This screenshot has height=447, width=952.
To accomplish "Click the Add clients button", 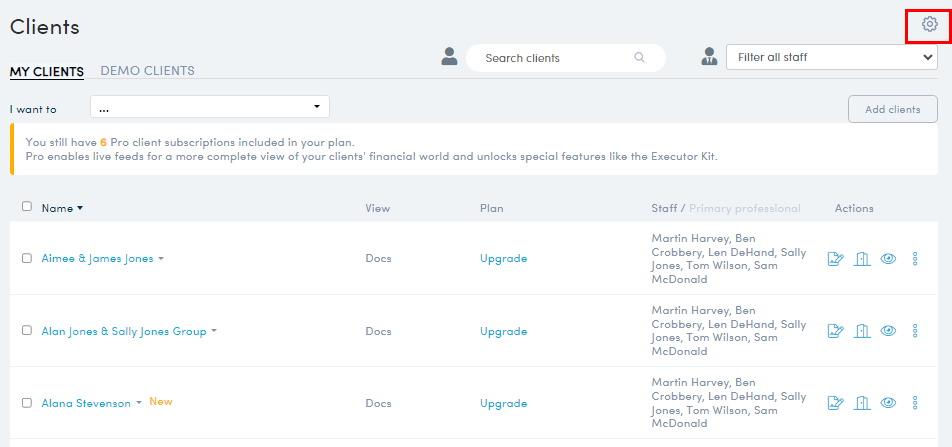I will click(x=892, y=109).
